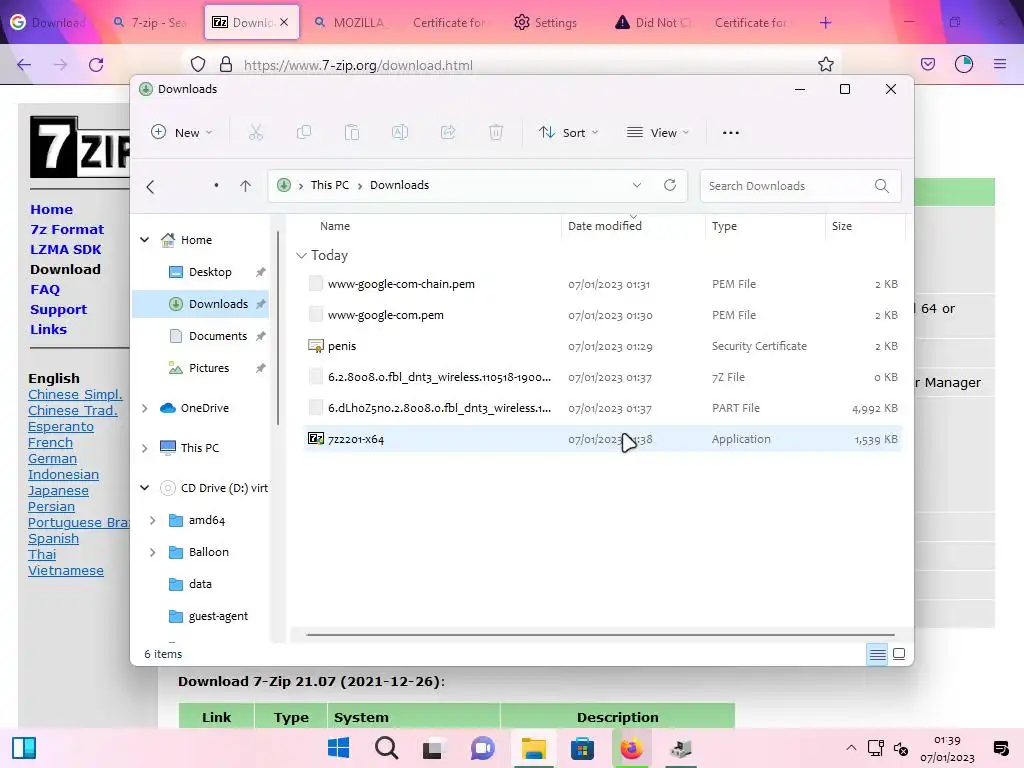The width and height of the screenshot is (1024, 768).
Task: Switch to the 7-zip Search tab
Action: point(150,22)
